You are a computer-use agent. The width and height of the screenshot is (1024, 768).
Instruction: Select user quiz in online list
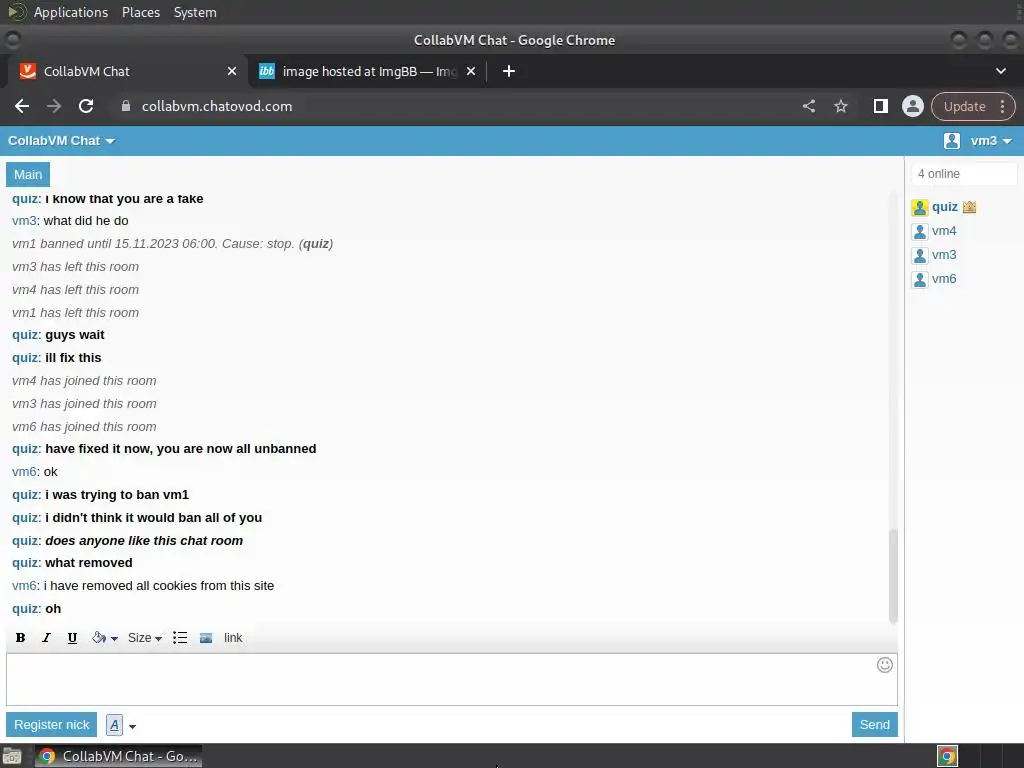944,207
